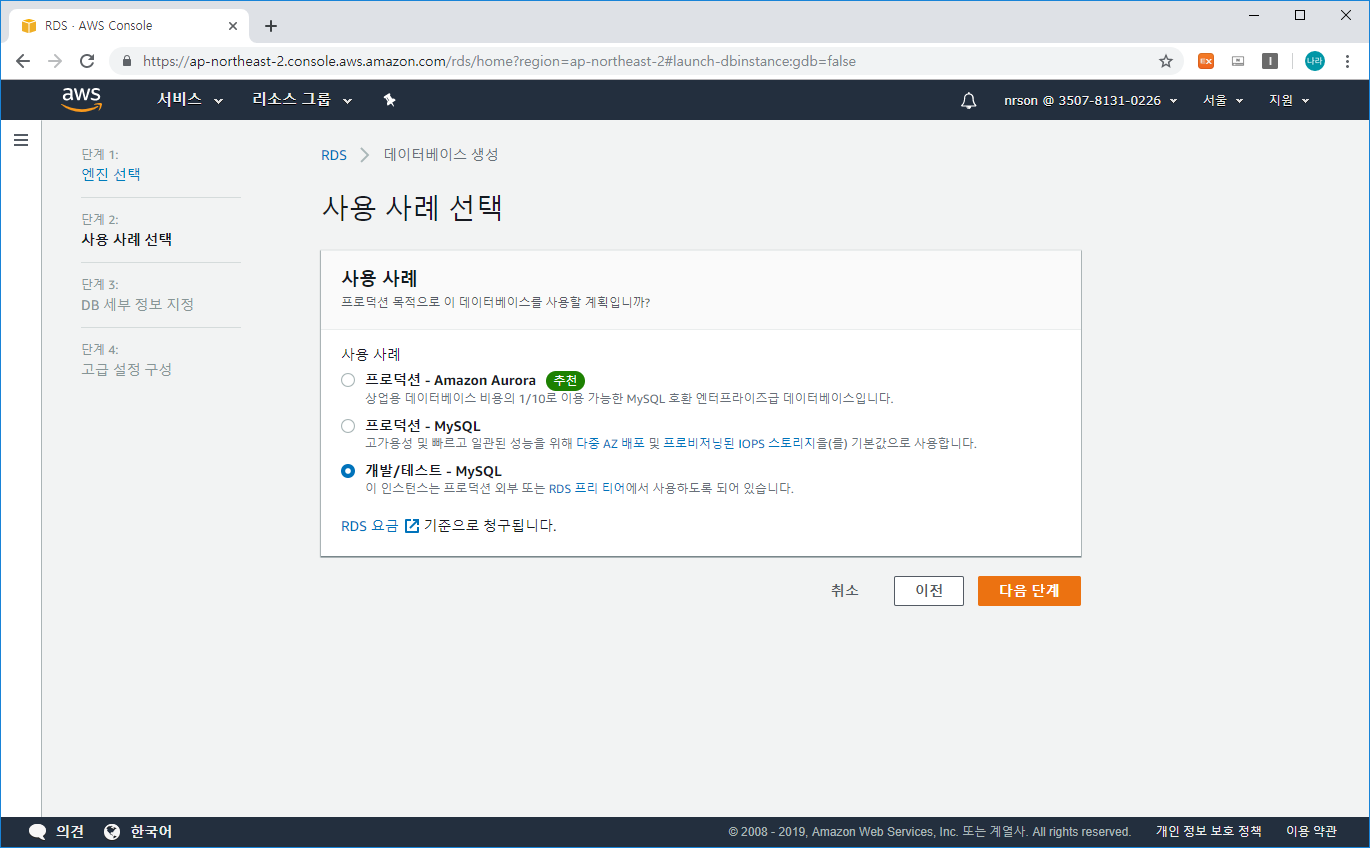
Task: Open the 서울 region dropdown
Action: [x=1223, y=100]
